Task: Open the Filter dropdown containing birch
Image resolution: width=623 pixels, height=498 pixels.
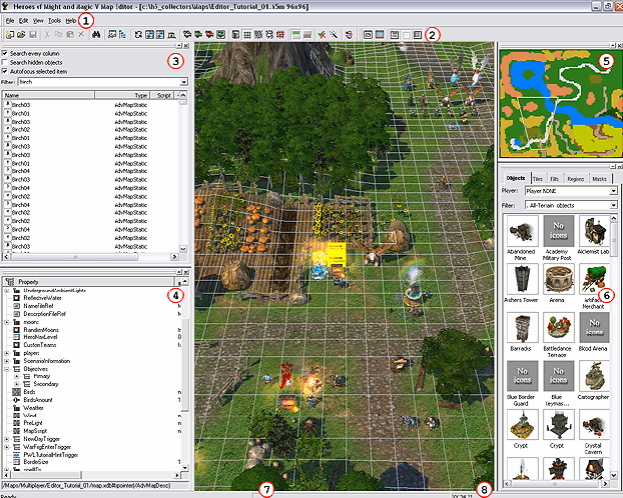Action: point(184,82)
